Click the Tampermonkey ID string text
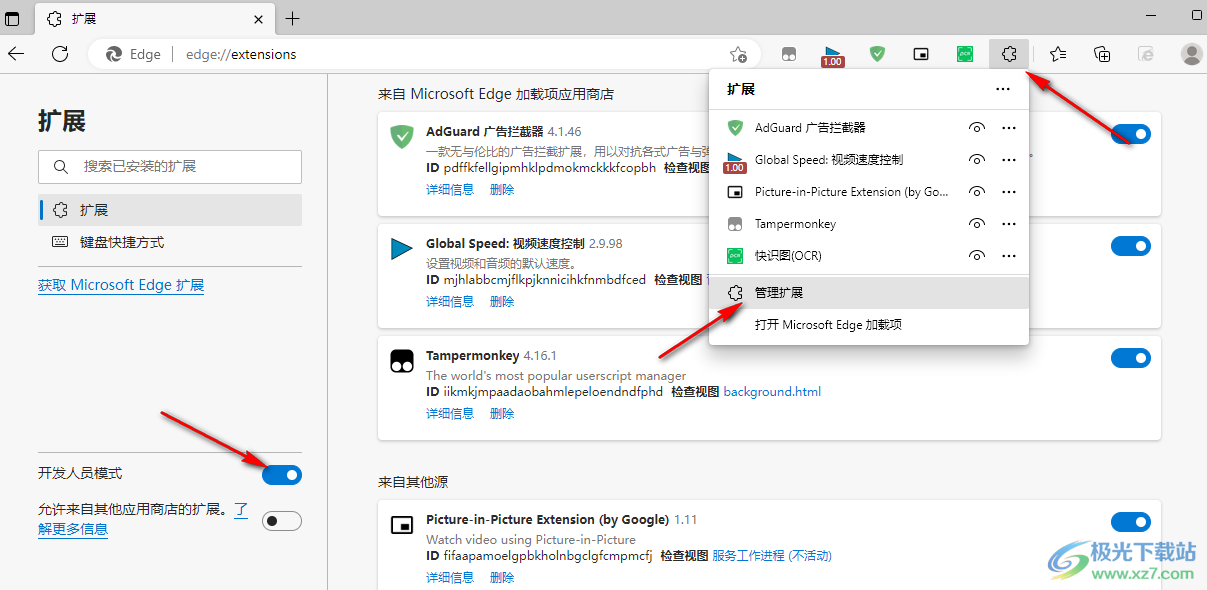This screenshot has height=590, width=1207. 553,392
